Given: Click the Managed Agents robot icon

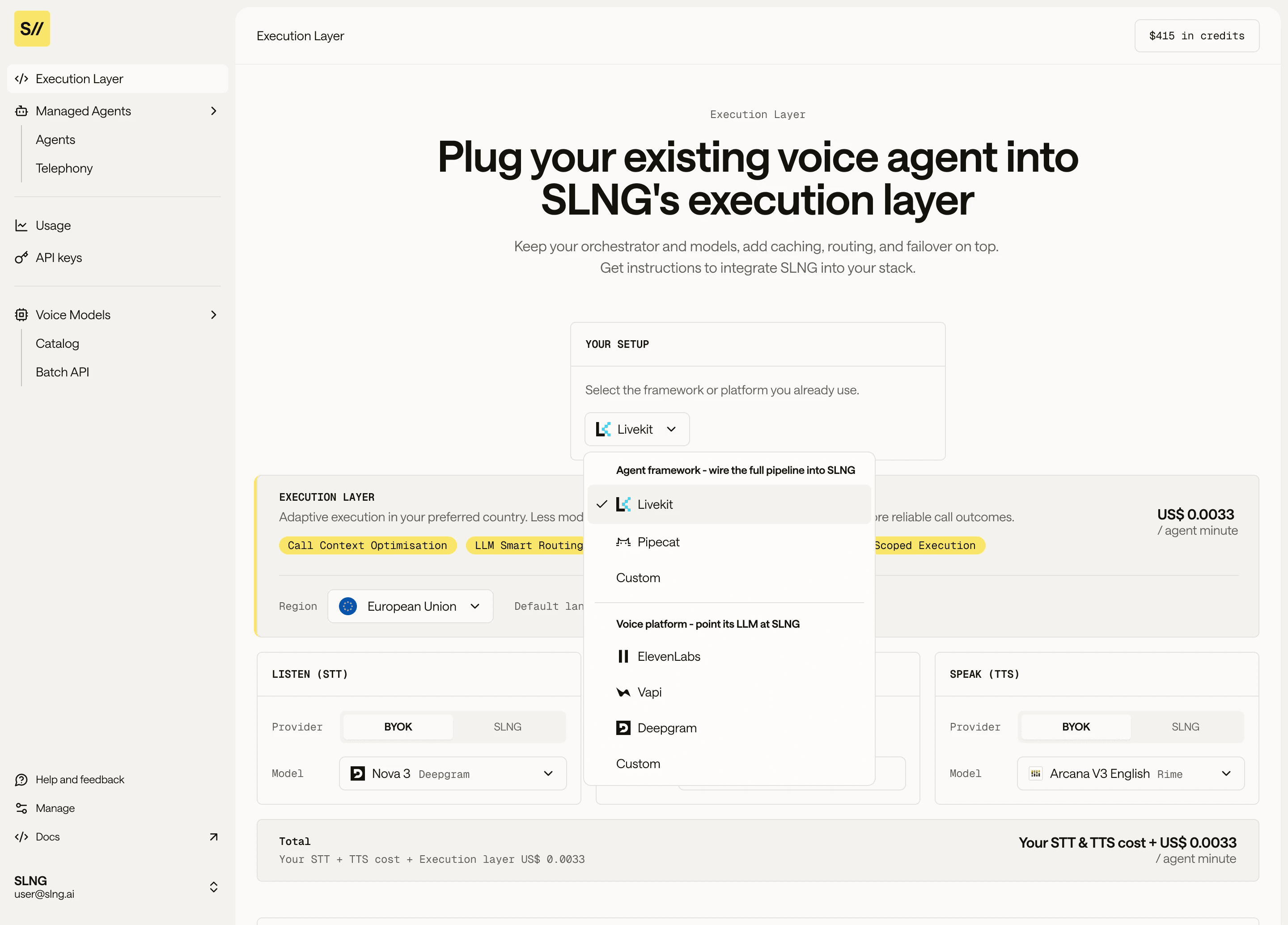Looking at the screenshot, I should tap(21, 111).
